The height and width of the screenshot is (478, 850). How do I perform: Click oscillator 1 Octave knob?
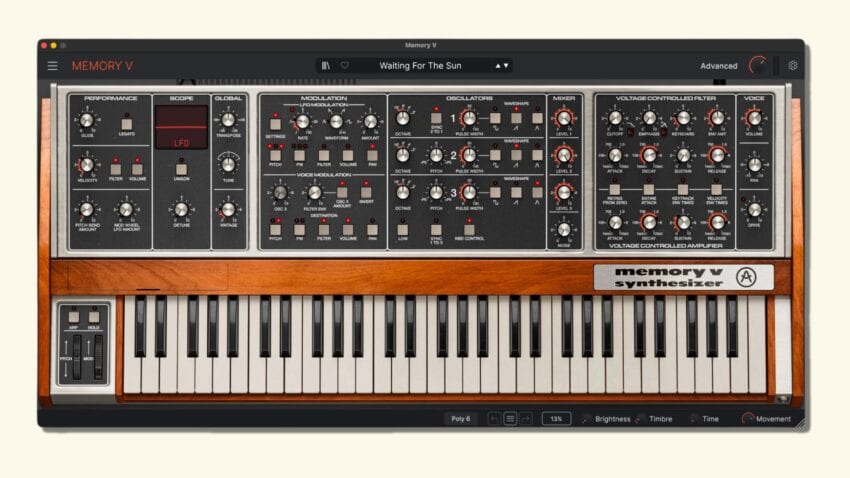[x=402, y=118]
